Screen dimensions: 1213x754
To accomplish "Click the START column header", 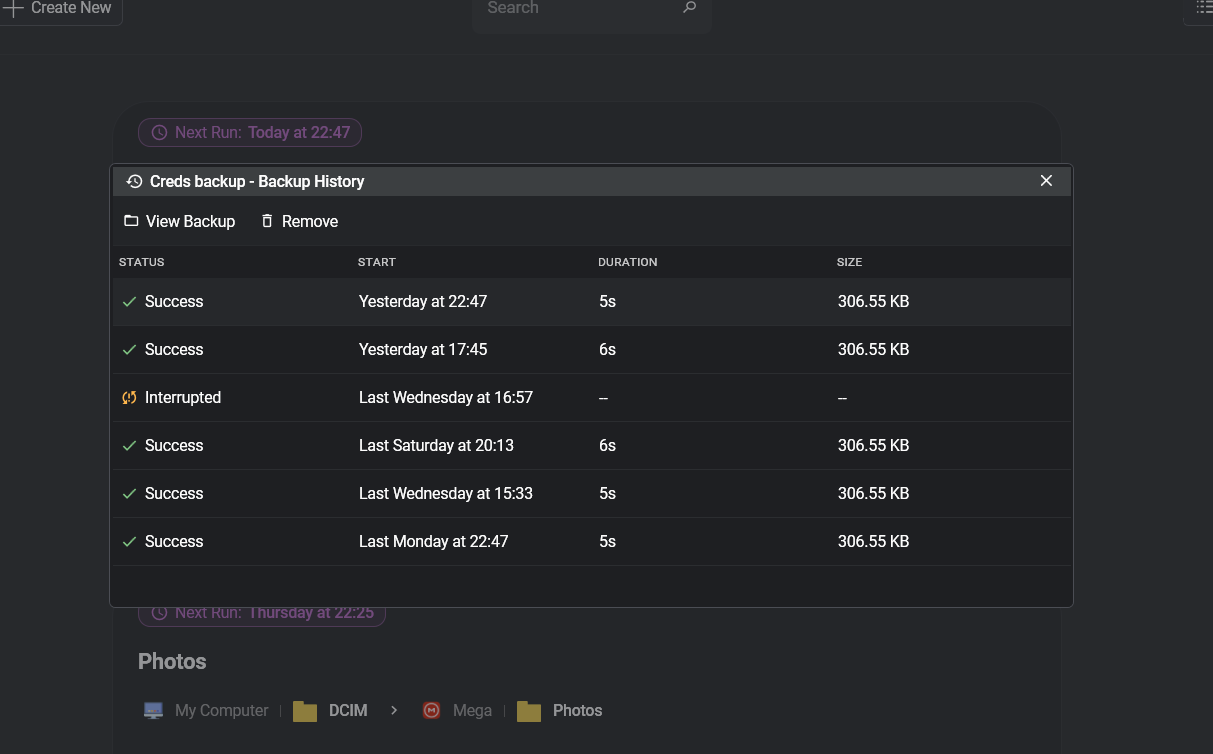I will (x=377, y=262).
